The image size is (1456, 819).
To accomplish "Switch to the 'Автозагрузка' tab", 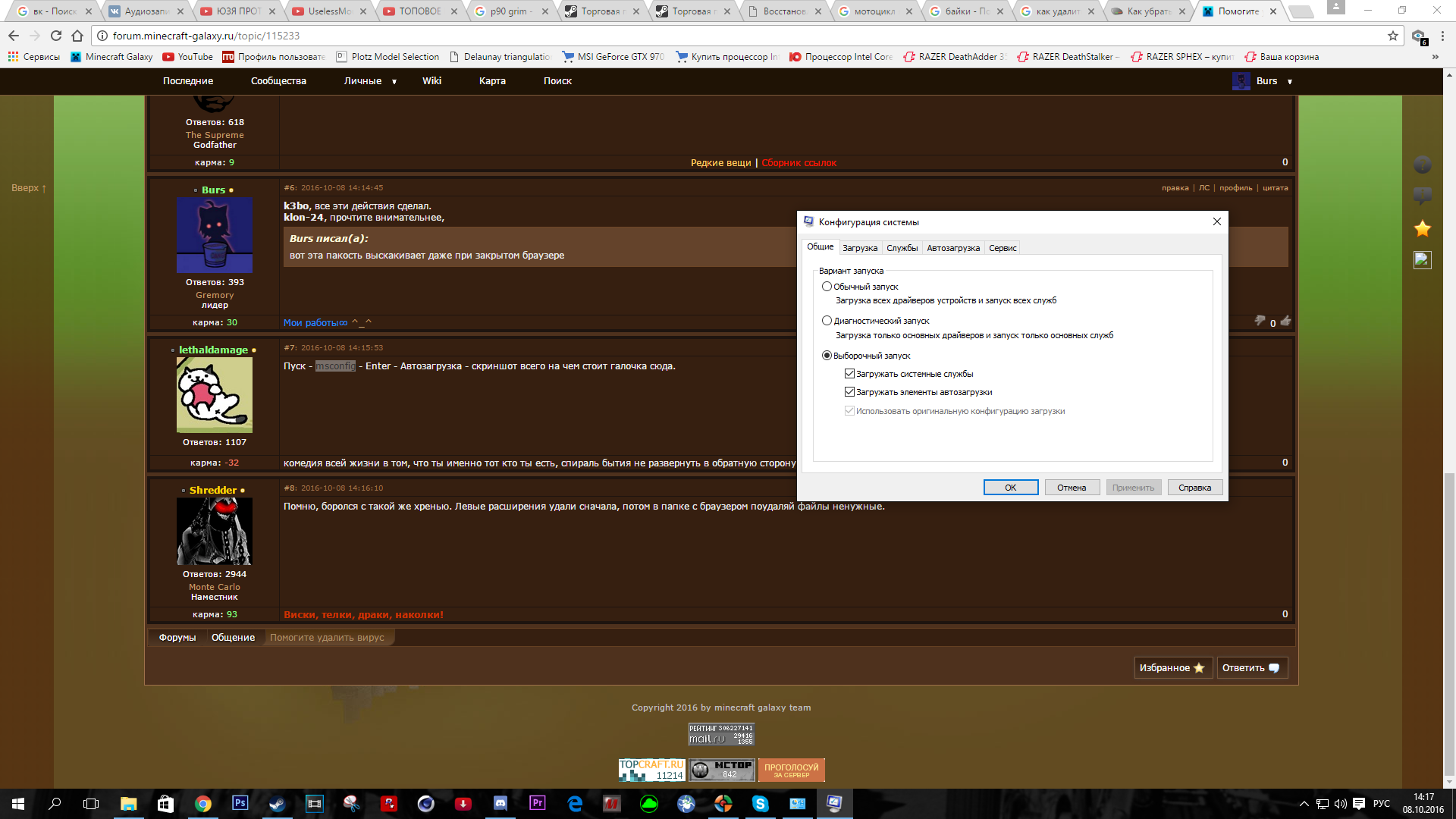I will tap(952, 248).
